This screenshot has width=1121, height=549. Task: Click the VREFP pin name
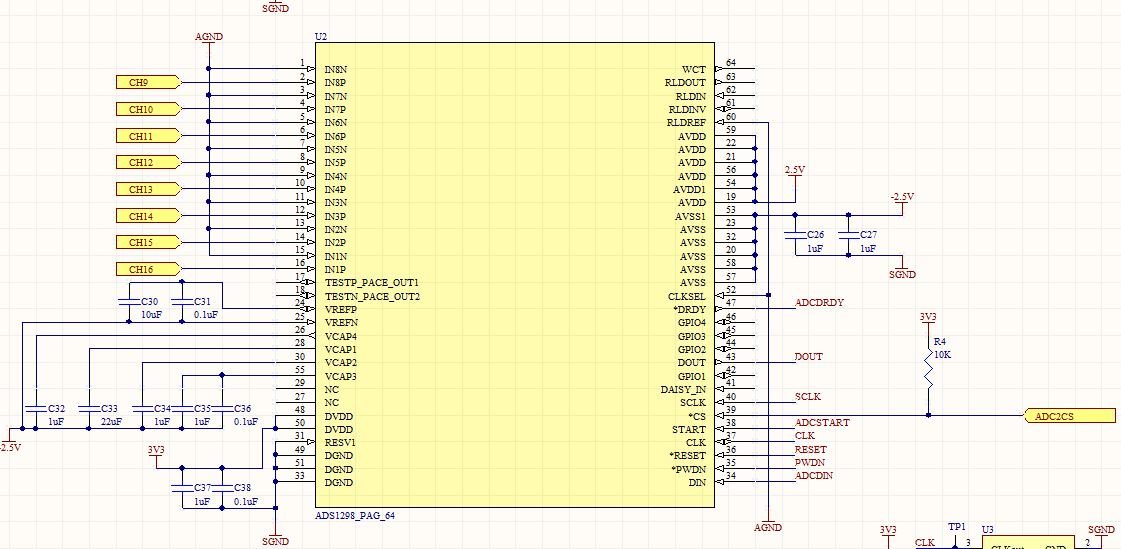340,310
